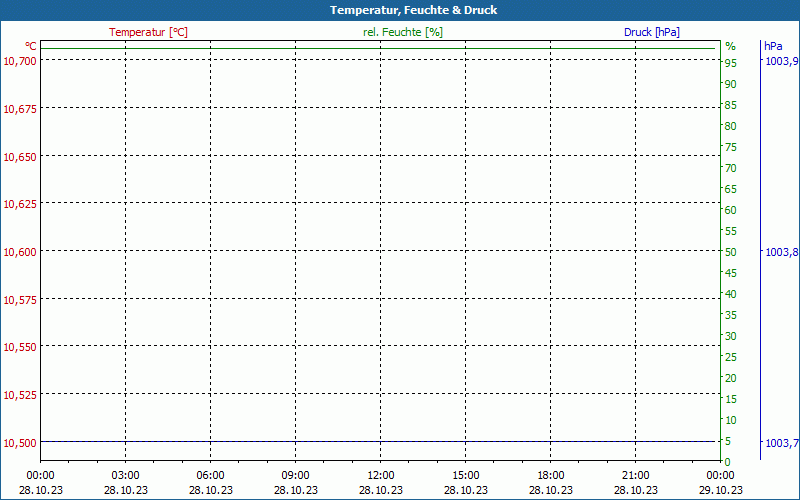800x500 pixels.
Task: Click the 10,625 temperature axis value
Action: tap(20, 205)
